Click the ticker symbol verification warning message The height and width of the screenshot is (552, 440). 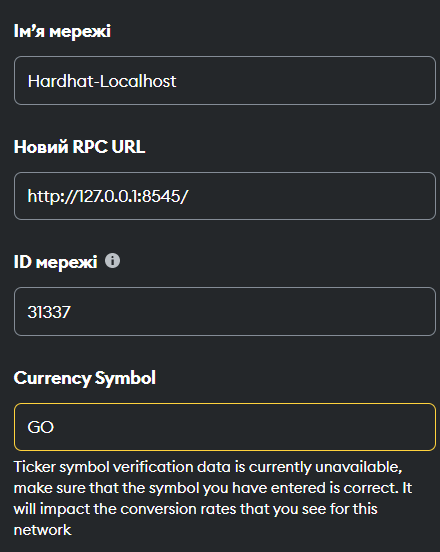(x=213, y=498)
